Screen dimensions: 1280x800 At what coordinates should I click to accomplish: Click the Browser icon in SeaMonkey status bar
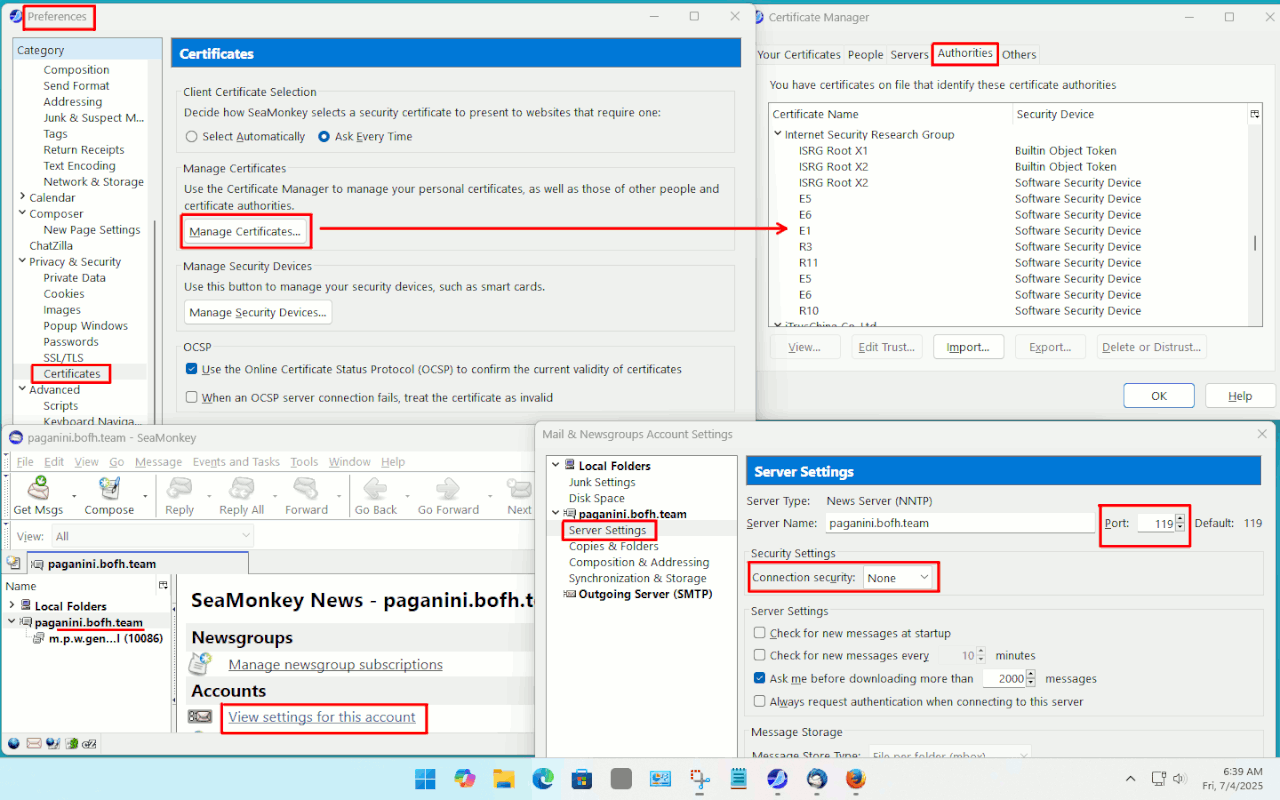(14, 743)
